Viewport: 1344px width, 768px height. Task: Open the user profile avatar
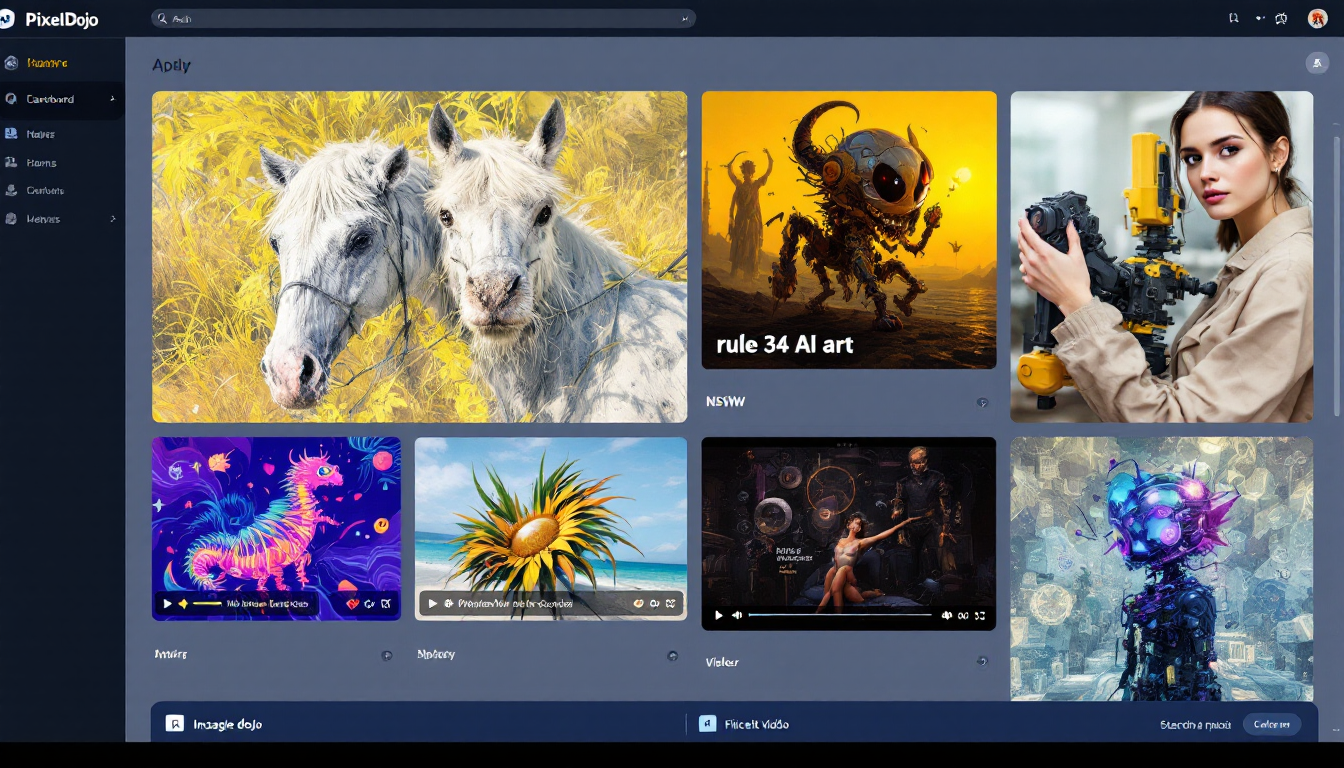(1317, 18)
